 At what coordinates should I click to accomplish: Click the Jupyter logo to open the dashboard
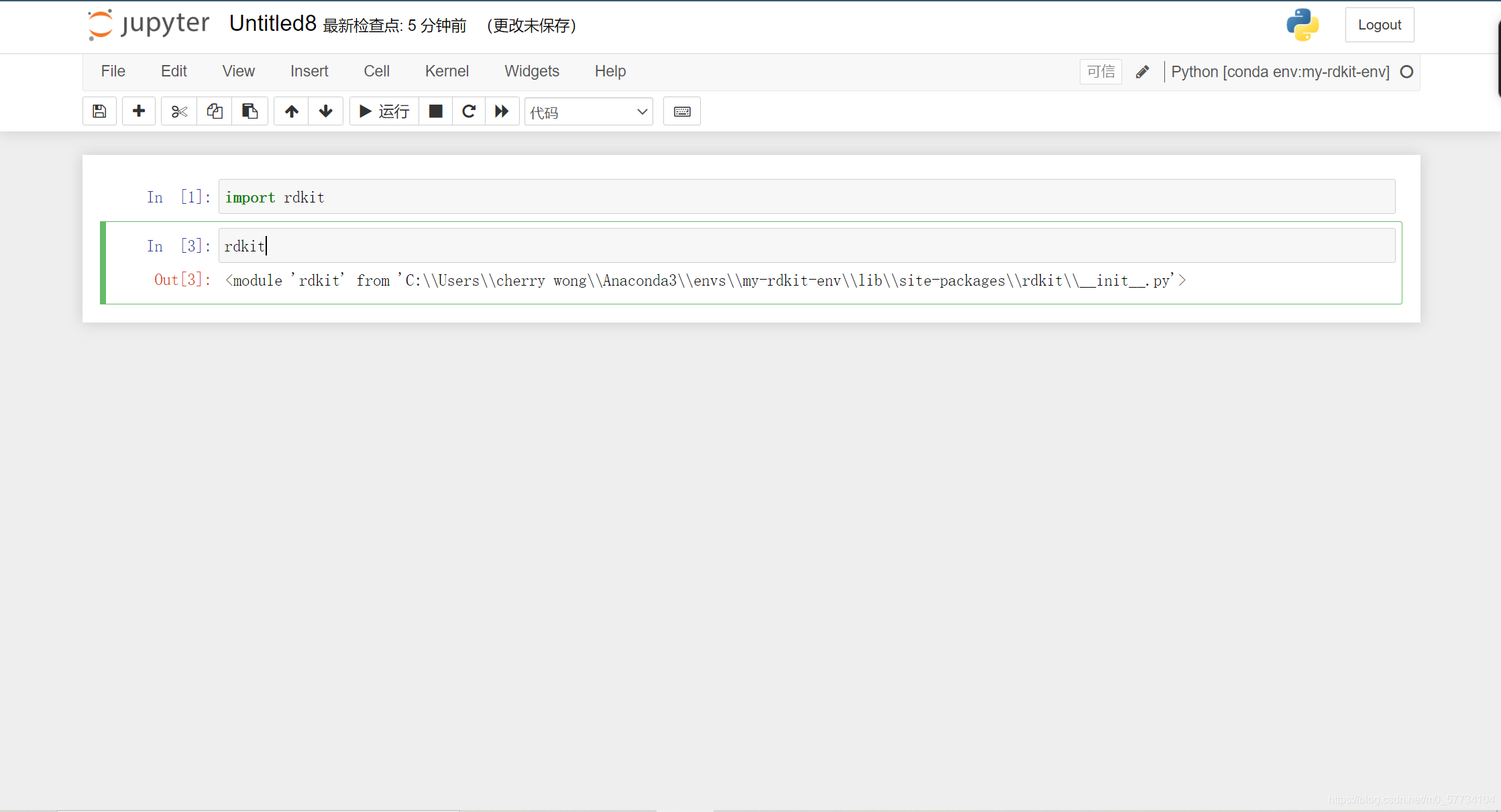pos(148,25)
